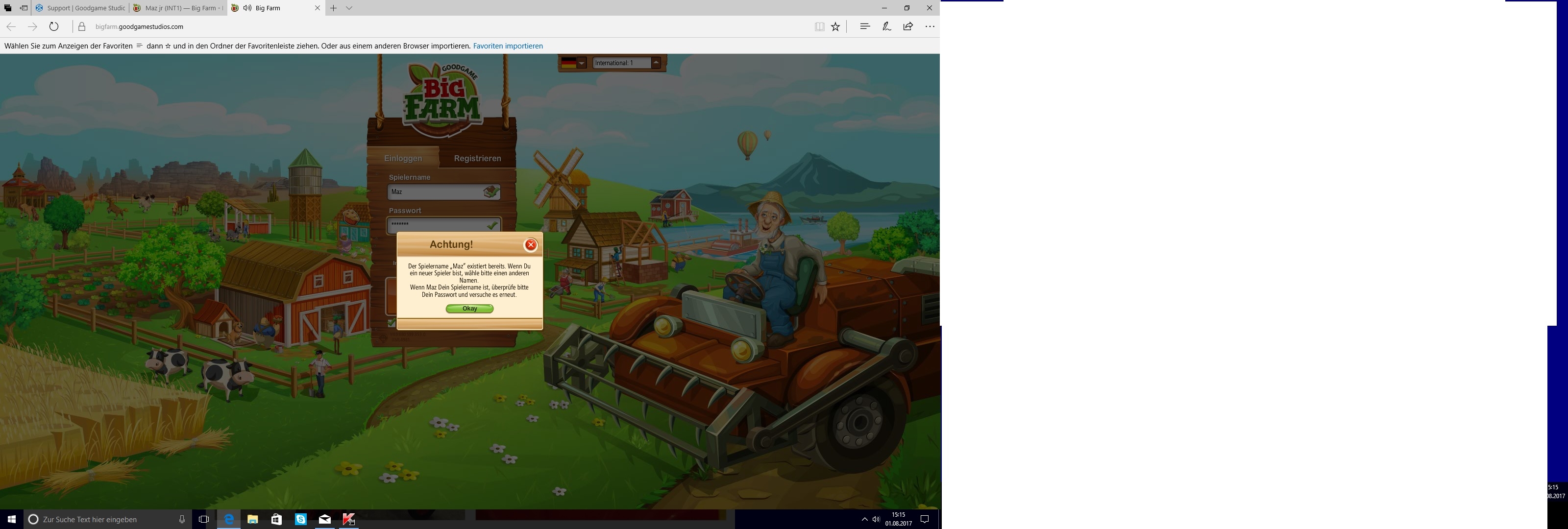This screenshot has width=1568, height=529.
Task: Click the Favoriten importieren link
Action: (x=508, y=46)
